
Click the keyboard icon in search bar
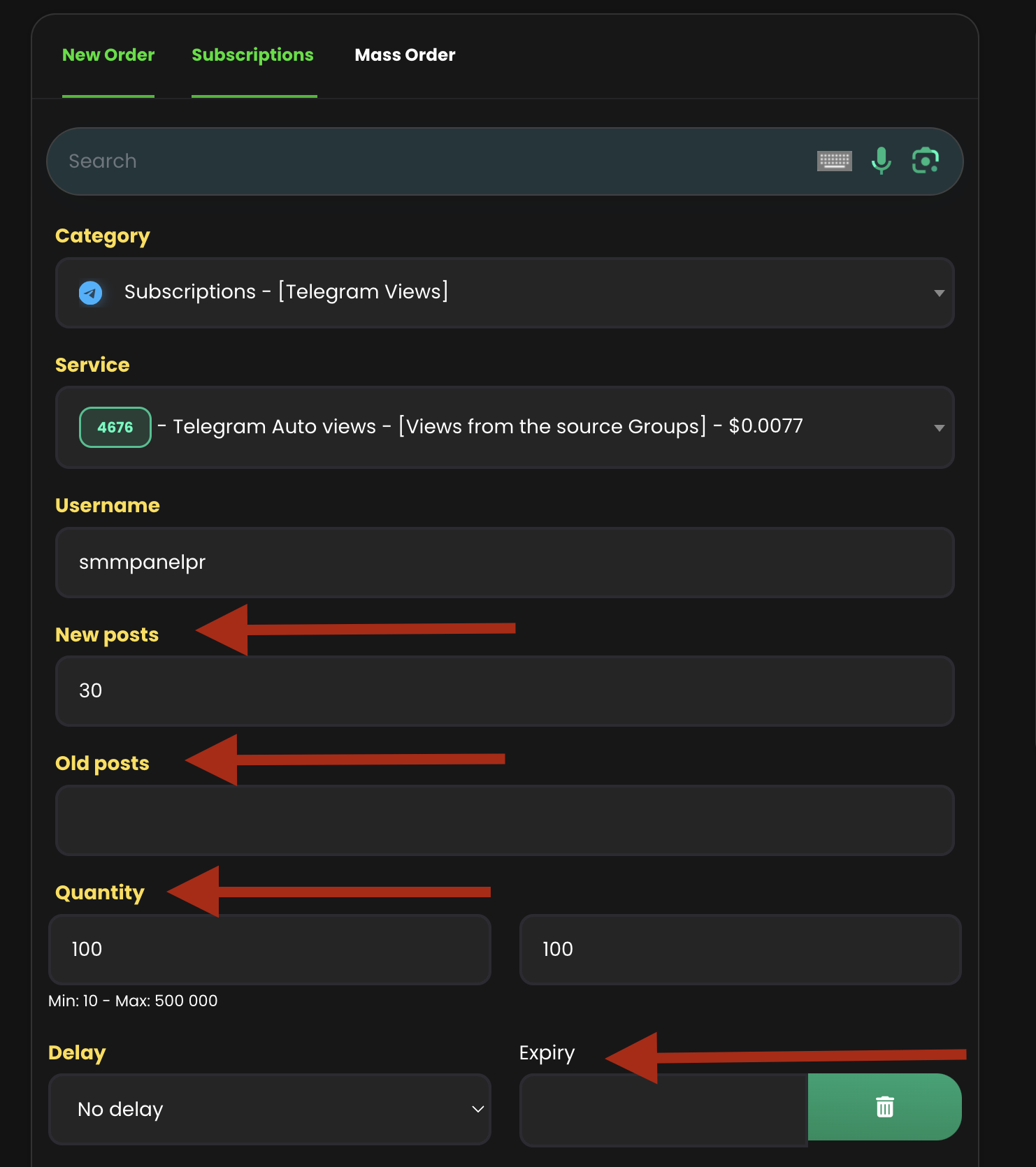pyautogui.click(x=834, y=161)
